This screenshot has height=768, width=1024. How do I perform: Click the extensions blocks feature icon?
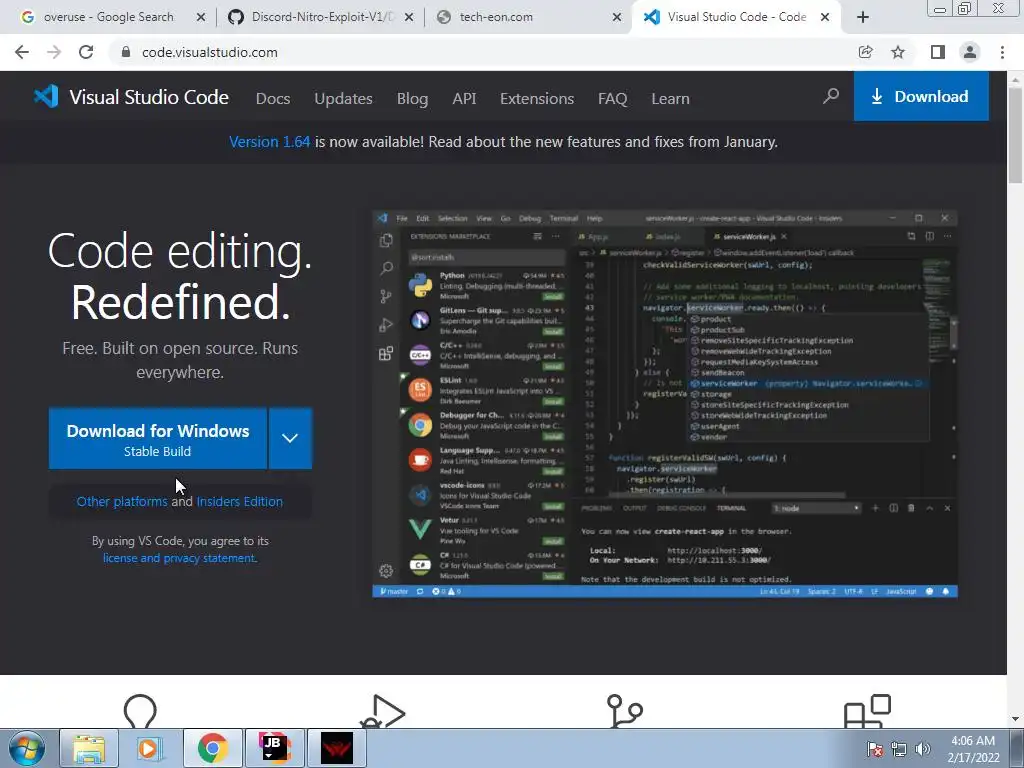[x=867, y=711]
